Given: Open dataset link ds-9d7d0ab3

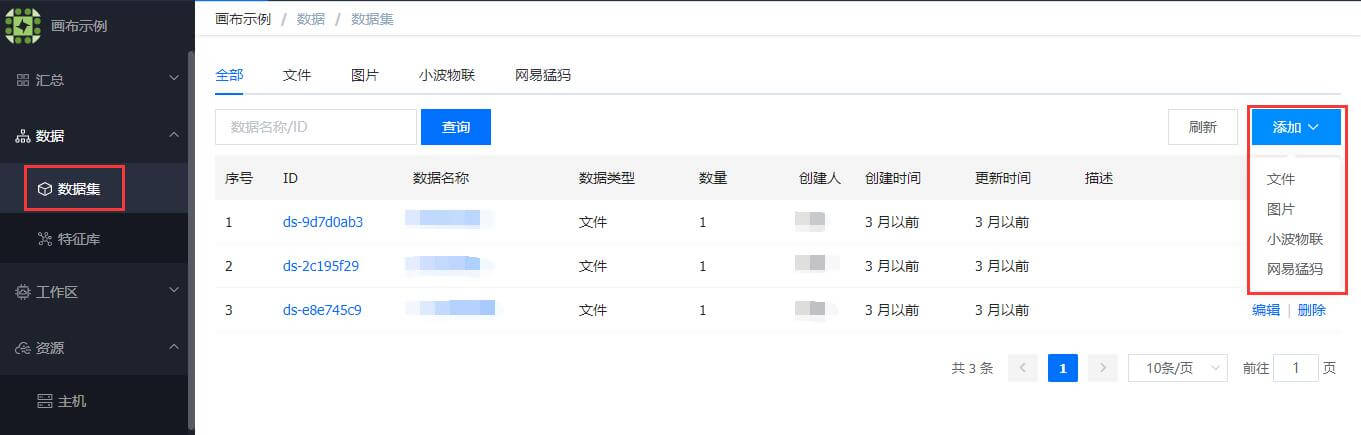Looking at the screenshot, I should (x=323, y=222).
